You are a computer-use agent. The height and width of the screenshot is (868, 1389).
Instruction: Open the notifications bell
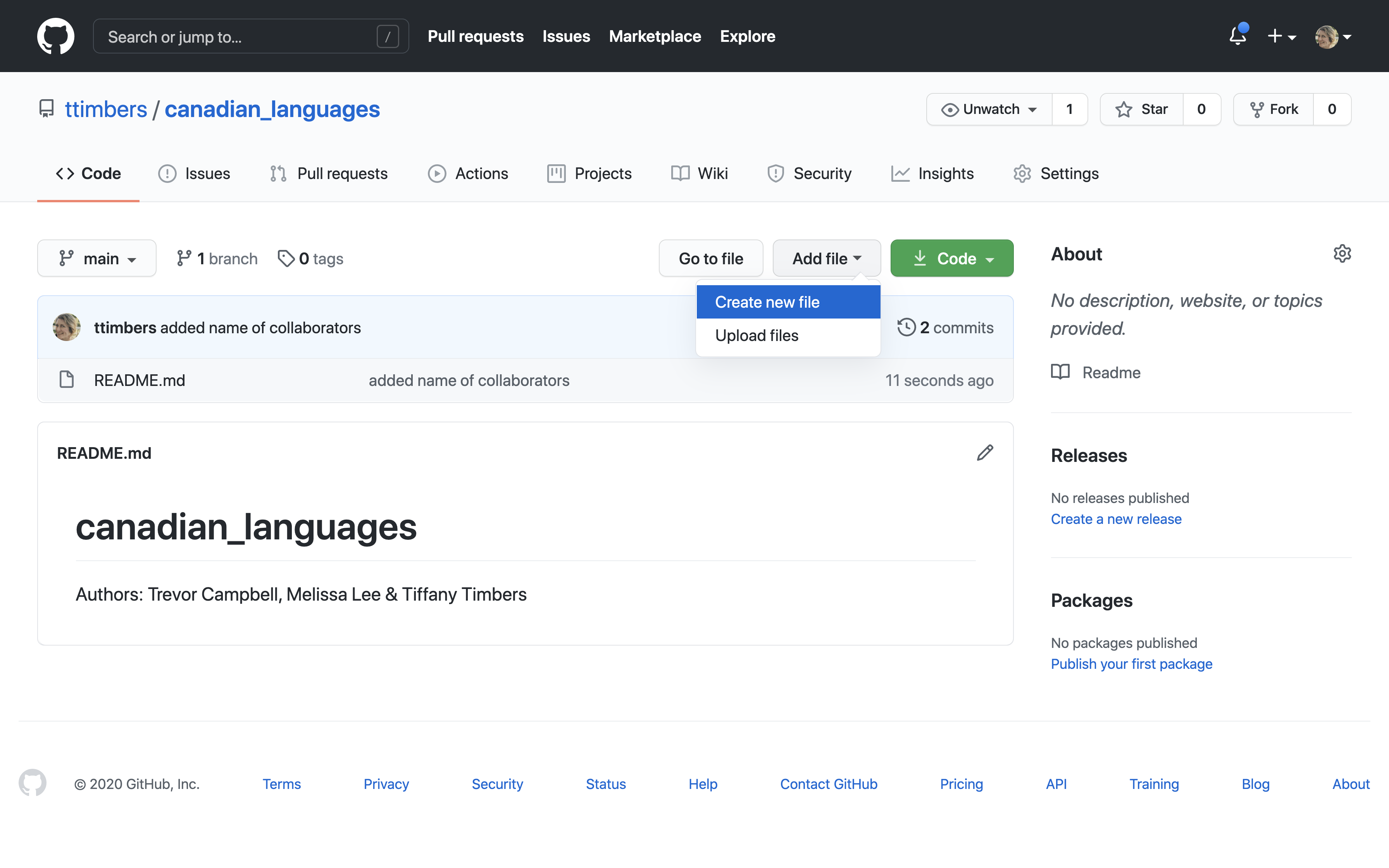1238,36
